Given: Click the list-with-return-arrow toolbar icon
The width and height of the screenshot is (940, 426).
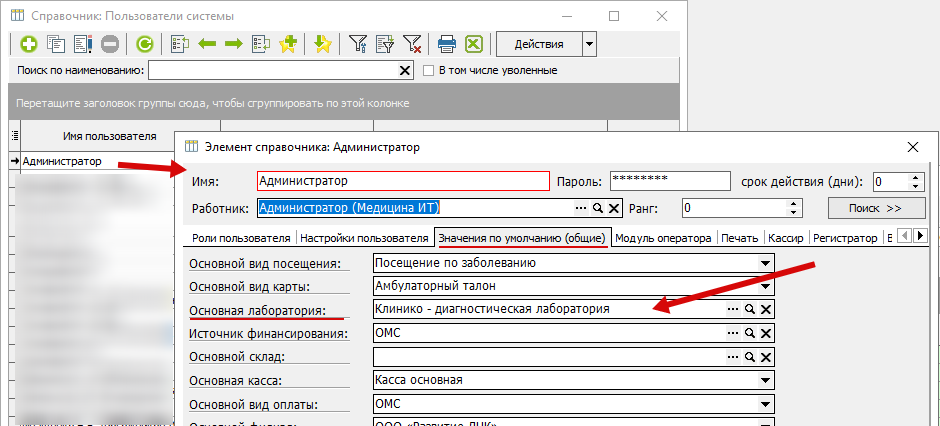Looking at the screenshot, I should coord(261,44).
